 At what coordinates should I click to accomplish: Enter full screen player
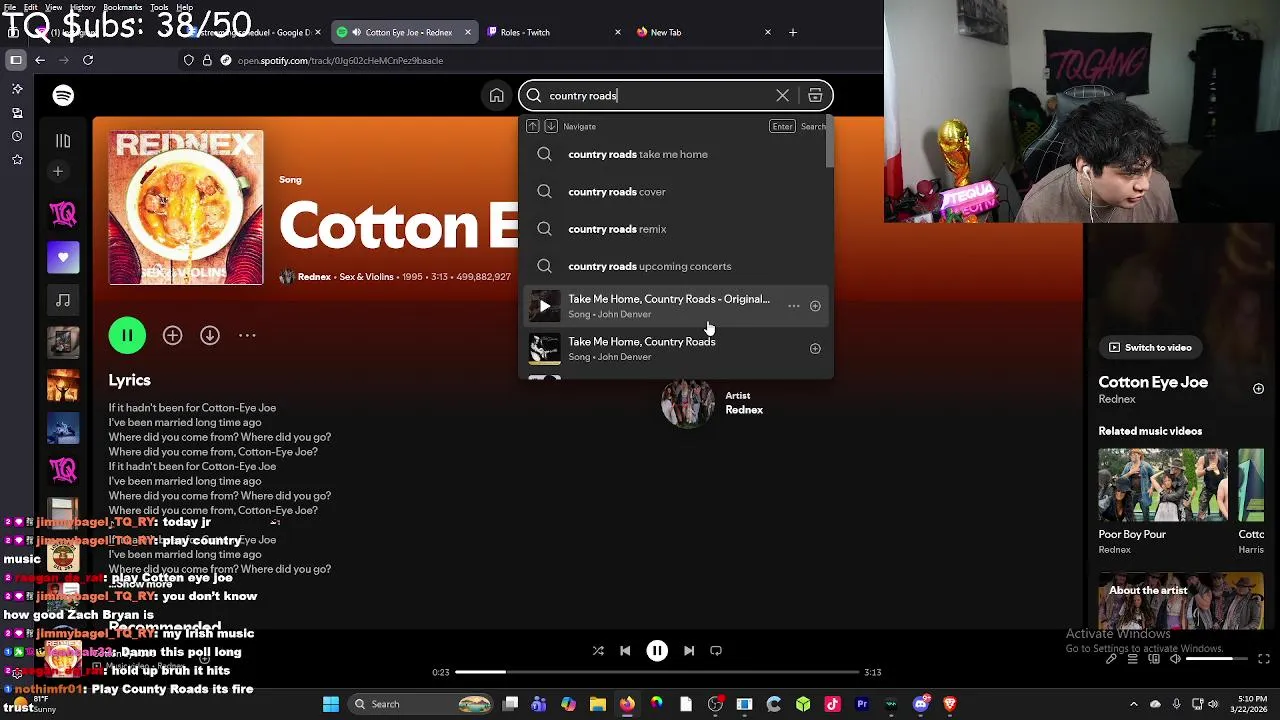1264,659
